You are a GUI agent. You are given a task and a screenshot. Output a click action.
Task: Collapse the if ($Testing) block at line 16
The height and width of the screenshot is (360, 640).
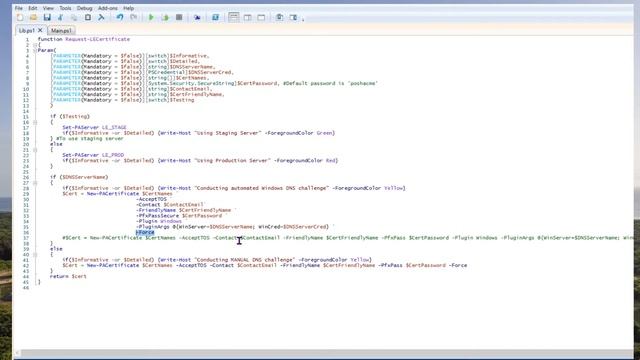point(35,122)
